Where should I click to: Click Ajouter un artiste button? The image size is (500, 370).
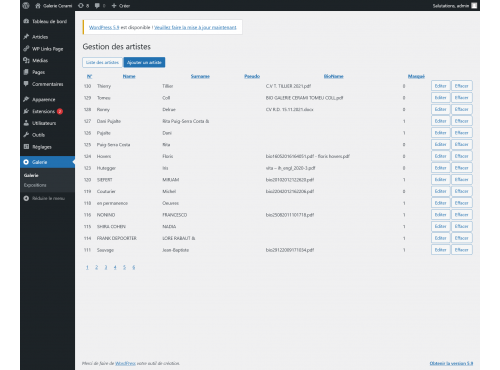144,62
